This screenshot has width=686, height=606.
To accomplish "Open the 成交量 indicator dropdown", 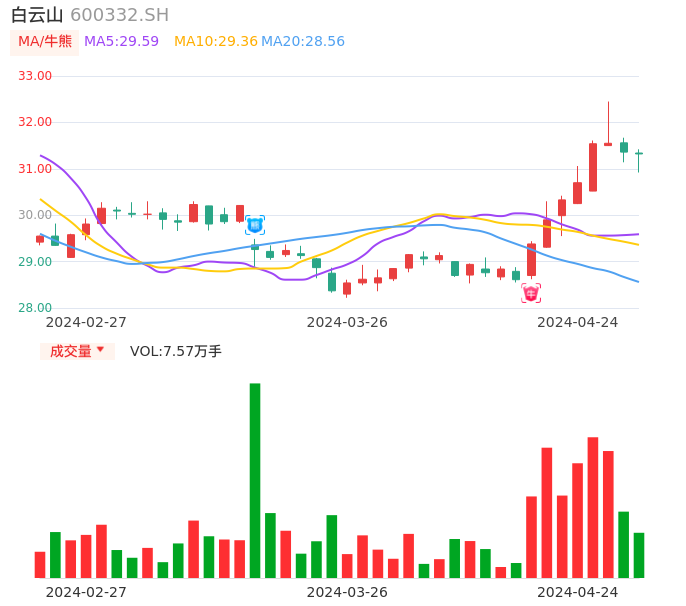I will tap(77, 351).
